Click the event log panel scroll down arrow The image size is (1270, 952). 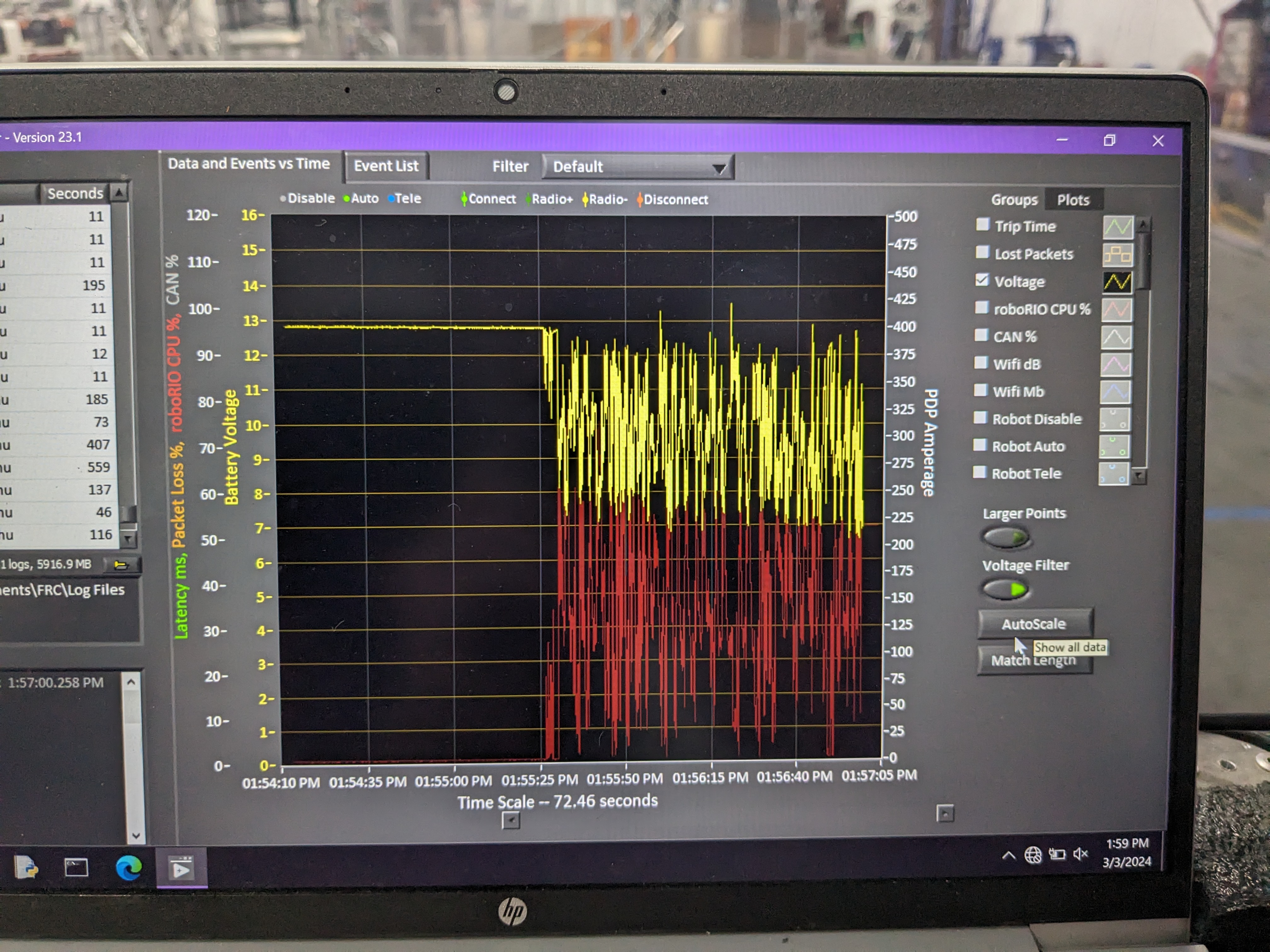pos(135,836)
